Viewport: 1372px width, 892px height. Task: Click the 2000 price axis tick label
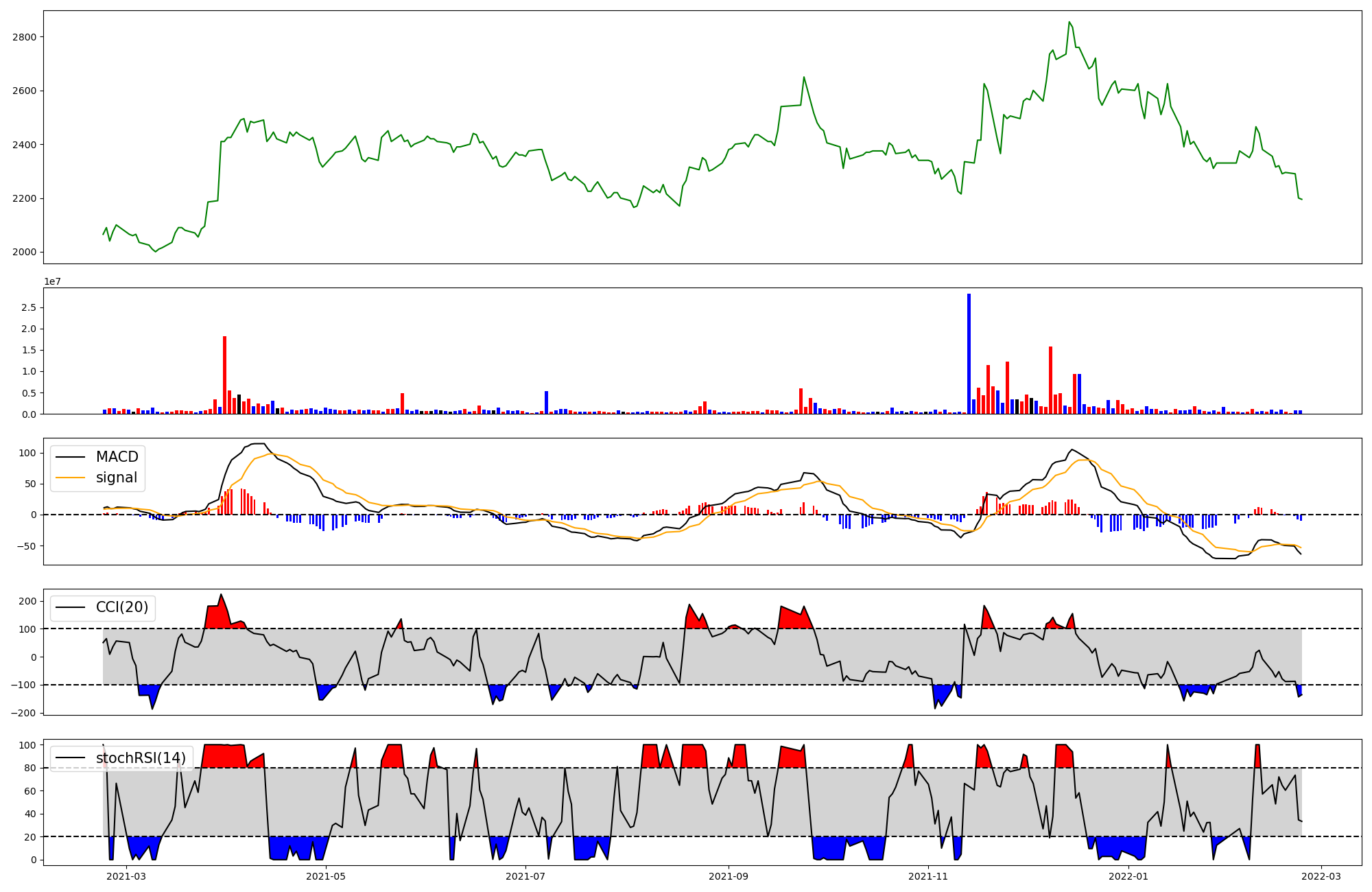24,253
